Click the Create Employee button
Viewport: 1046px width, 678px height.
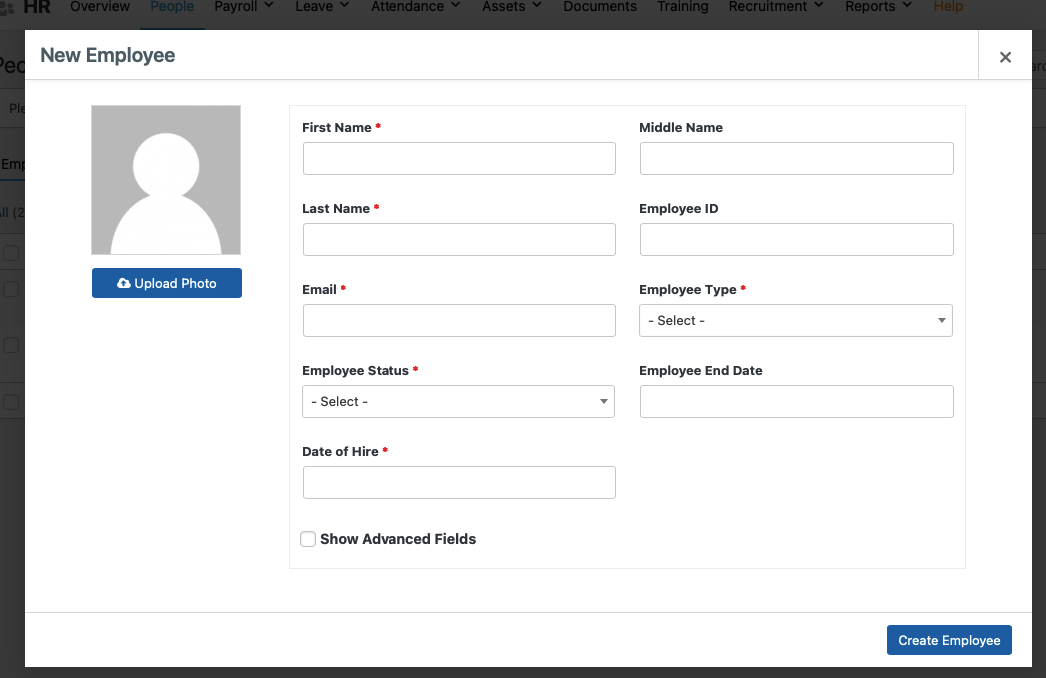tap(949, 640)
